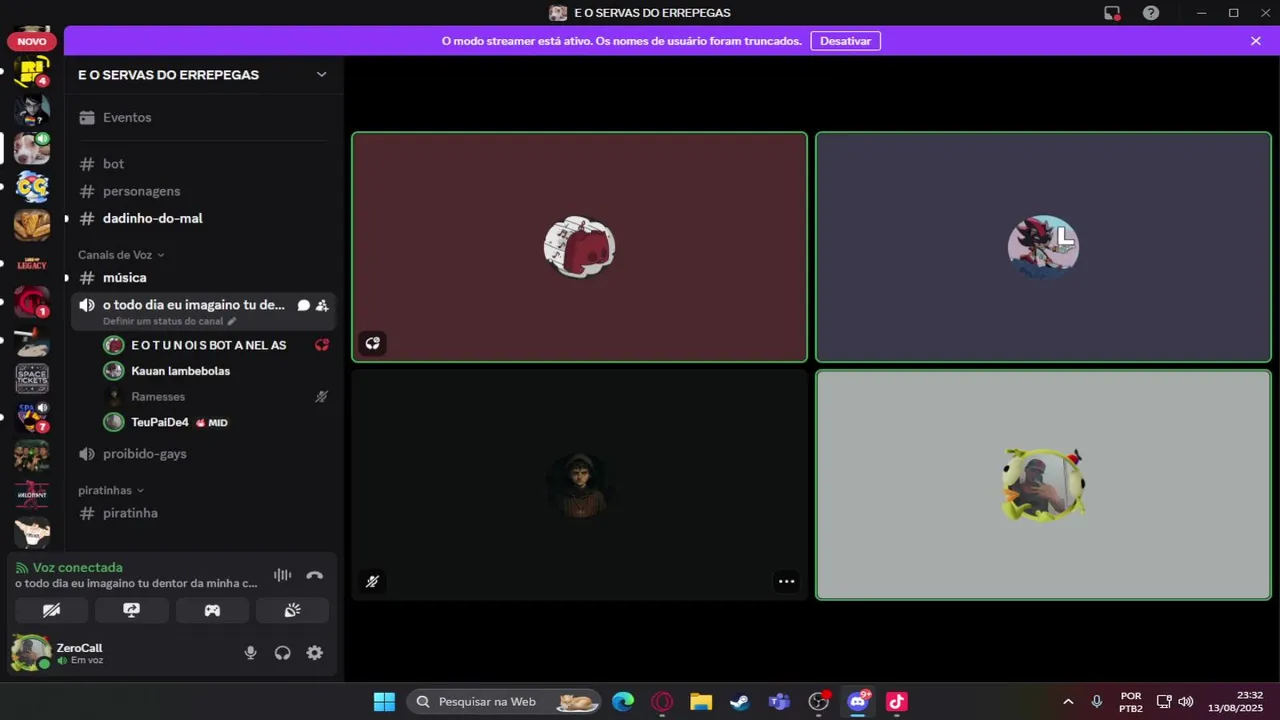The height and width of the screenshot is (720, 1280).
Task: Open the Windows Start menu
Action: click(384, 702)
